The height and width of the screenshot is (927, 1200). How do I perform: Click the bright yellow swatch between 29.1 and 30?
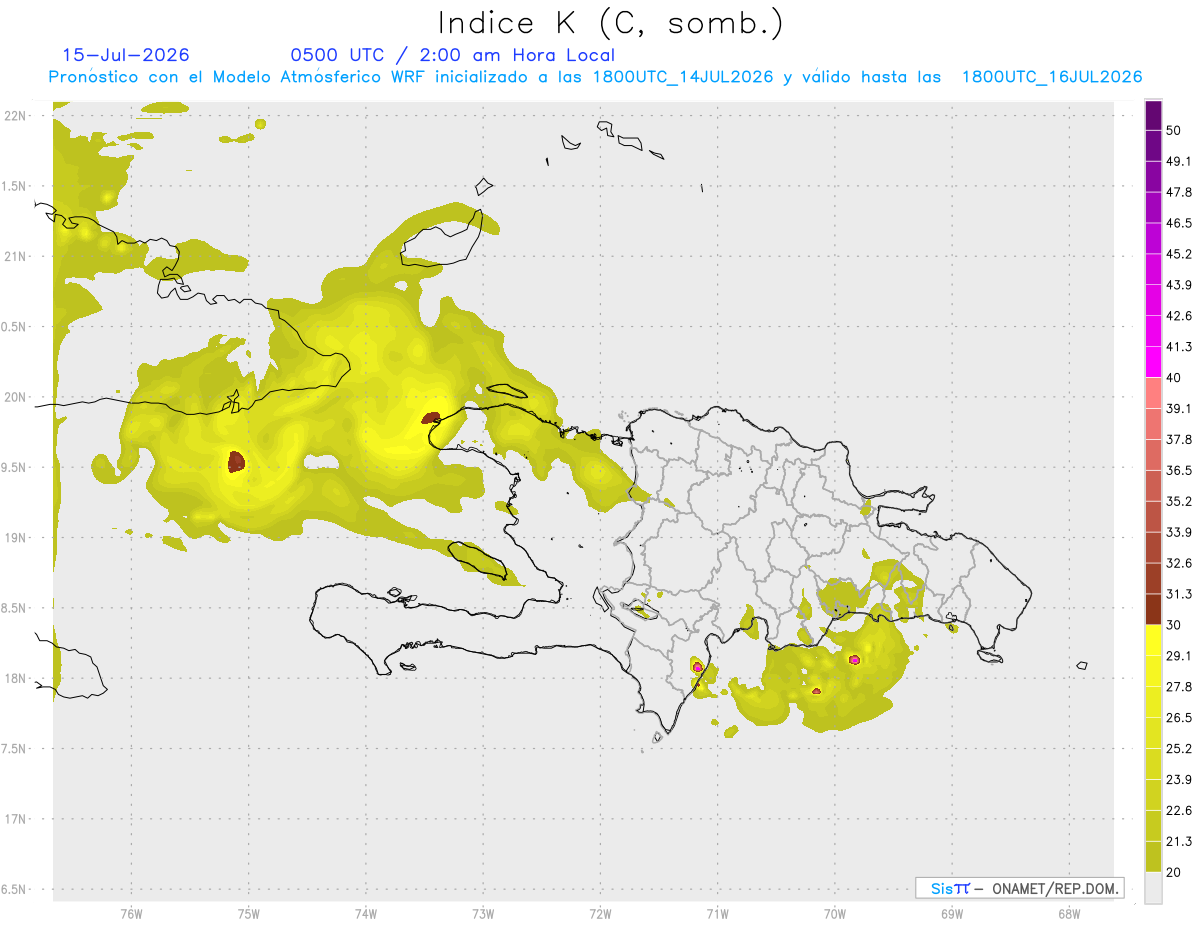pyautogui.click(x=1153, y=640)
